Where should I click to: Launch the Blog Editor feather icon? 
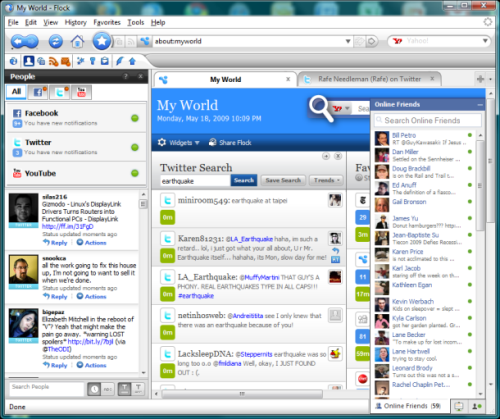(119, 61)
